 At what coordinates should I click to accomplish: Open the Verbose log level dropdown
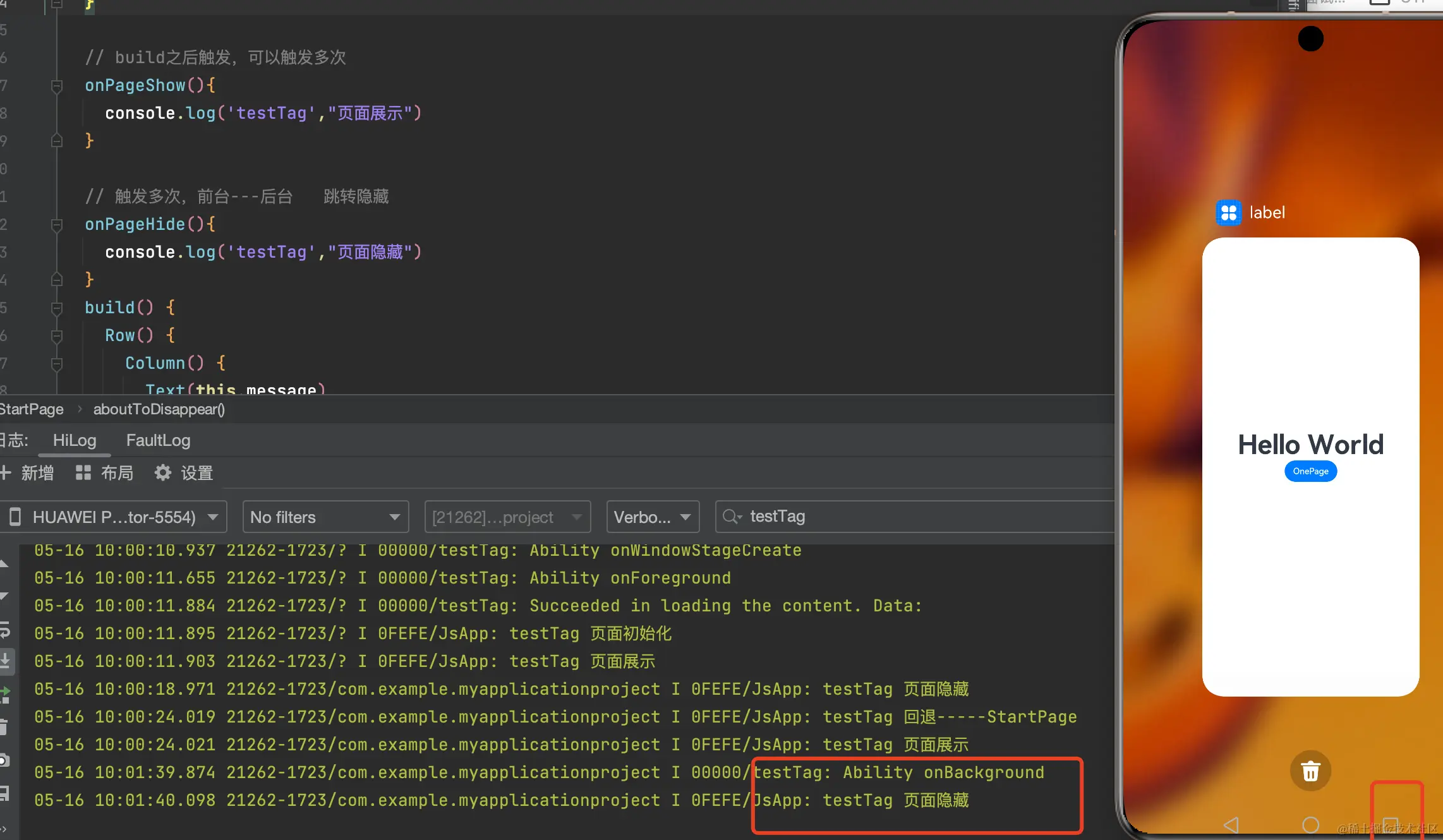pos(652,517)
